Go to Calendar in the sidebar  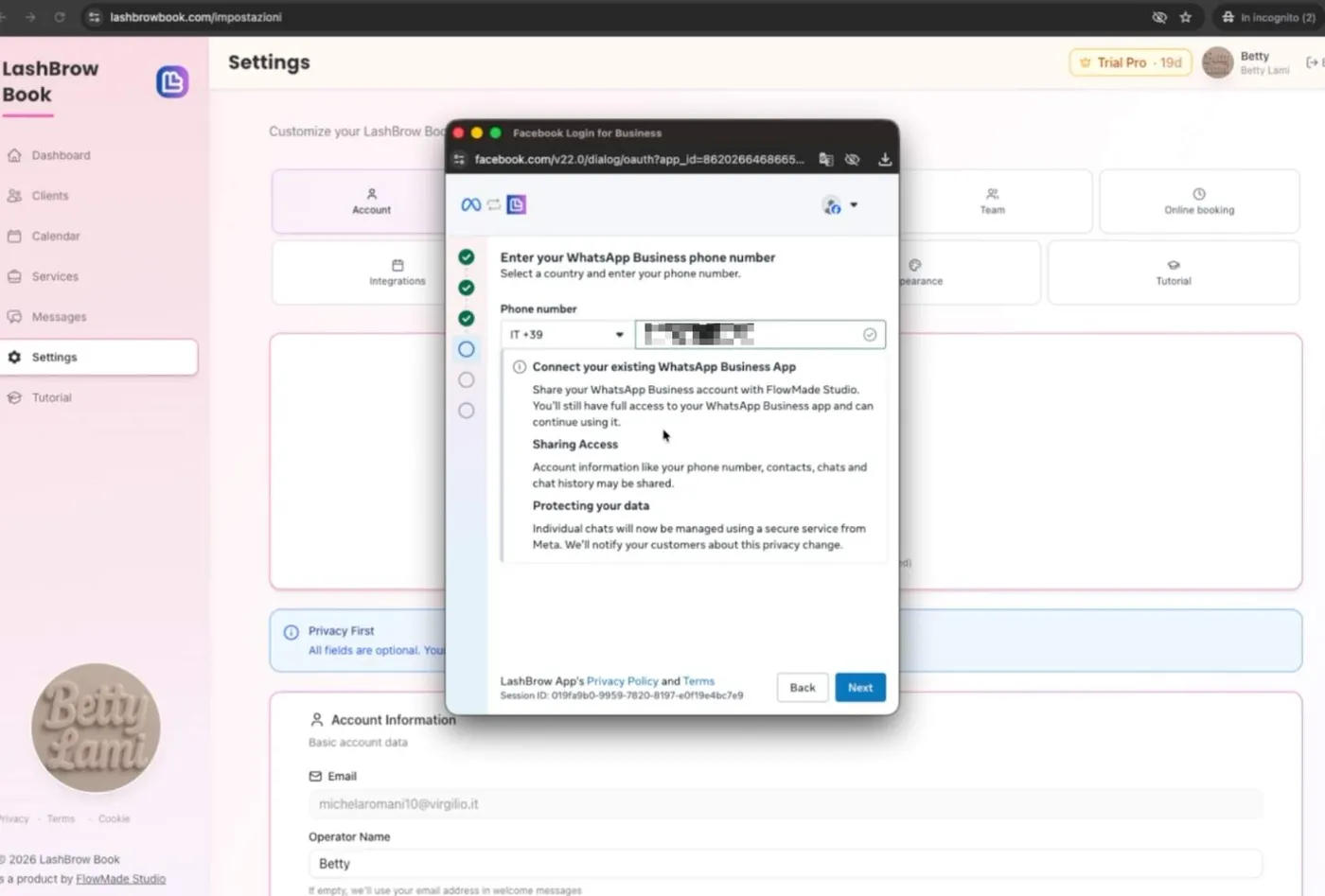pos(56,237)
